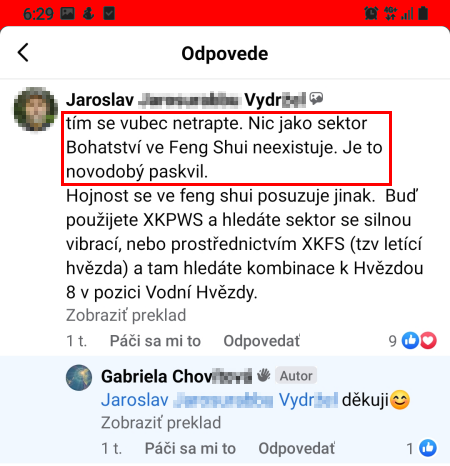Tap the back arrow beside Odpovede
The width and height of the screenshot is (450, 466).
click(23, 53)
